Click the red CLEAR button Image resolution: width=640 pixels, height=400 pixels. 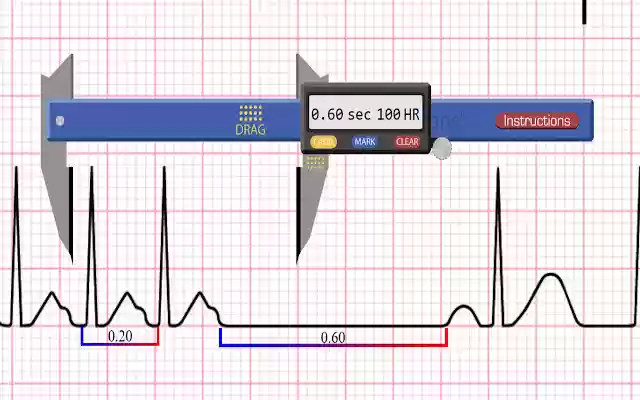click(x=407, y=142)
